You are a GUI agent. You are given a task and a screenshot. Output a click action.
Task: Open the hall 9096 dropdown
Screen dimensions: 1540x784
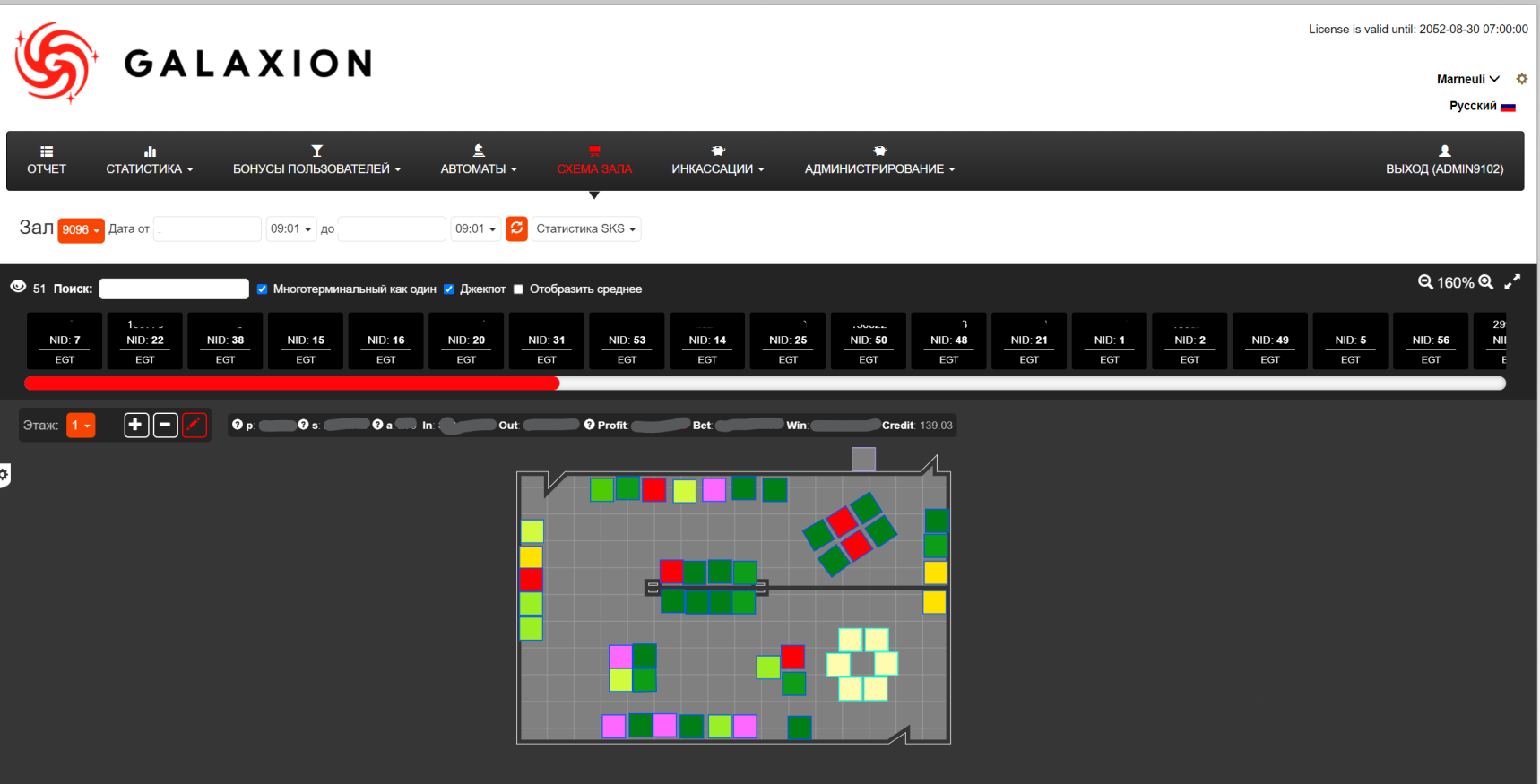pyautogui.click(x=81, y=230)
